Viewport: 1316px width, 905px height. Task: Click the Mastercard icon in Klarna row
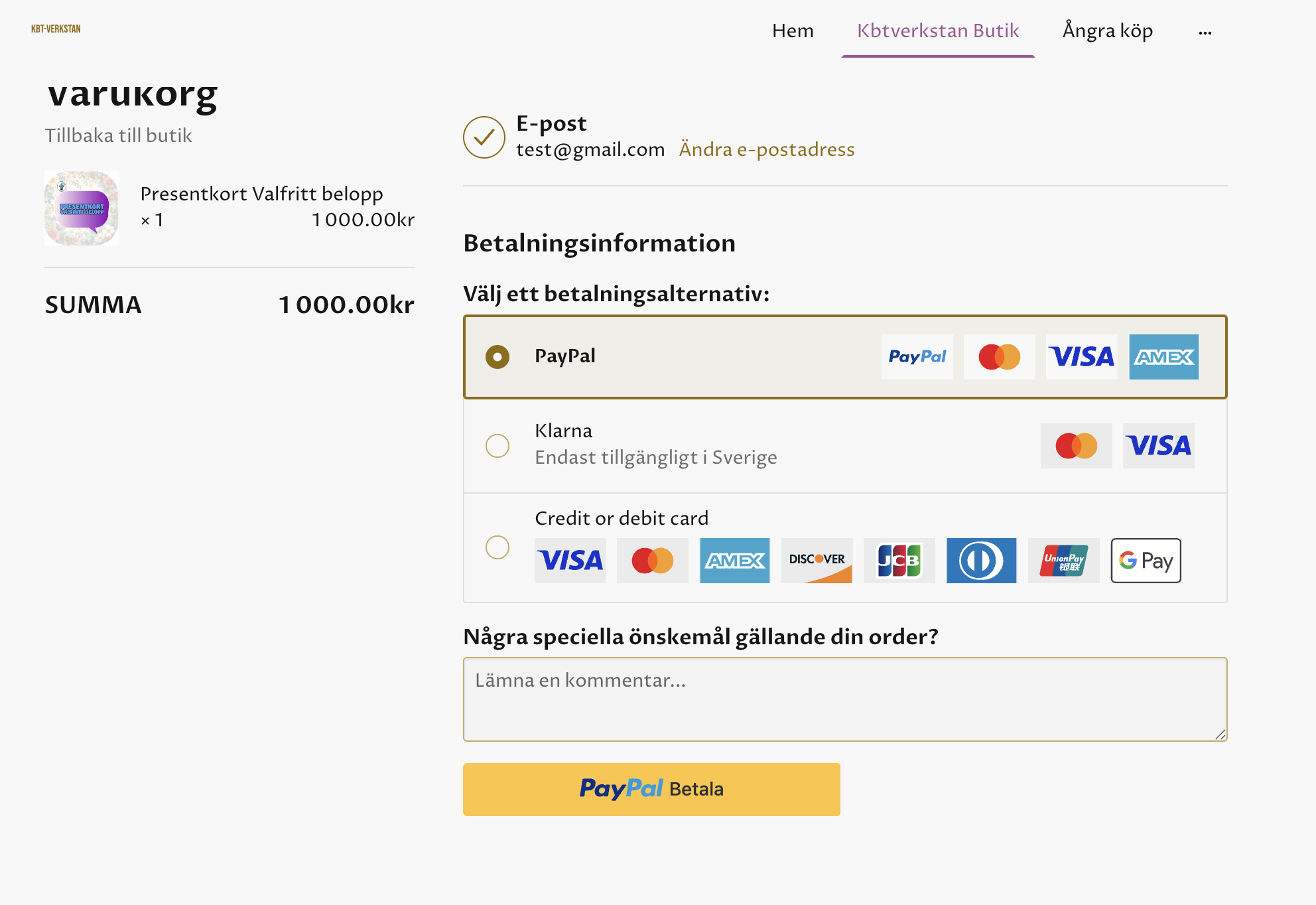[1076, 446]
